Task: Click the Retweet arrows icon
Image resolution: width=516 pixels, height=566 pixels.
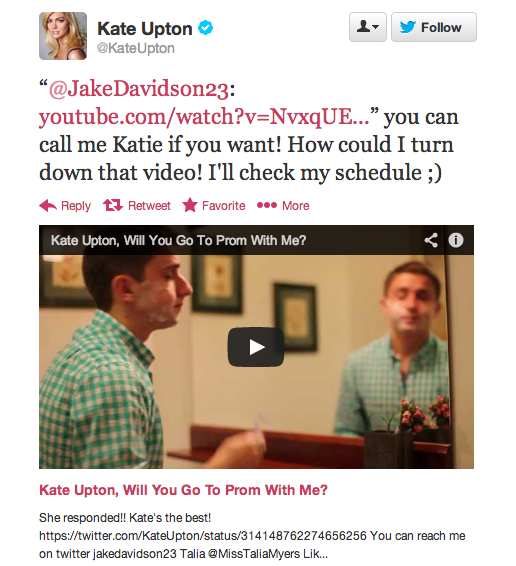Action: coord(113,205)
